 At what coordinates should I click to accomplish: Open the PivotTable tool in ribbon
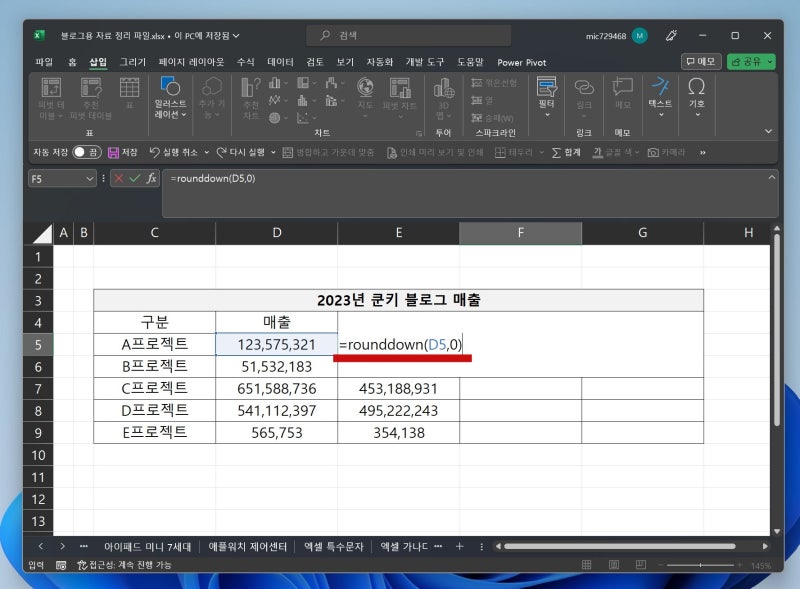click(51, 98)
